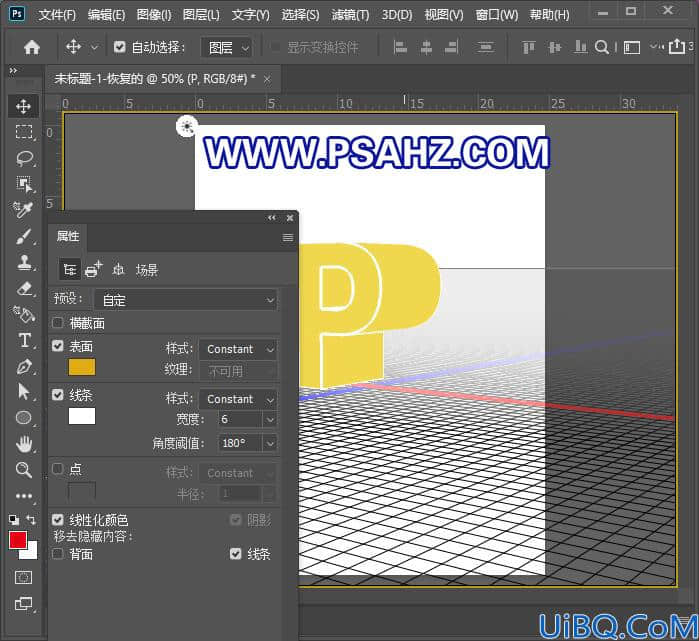Click the 3D light widget on canvas
This screenshot has width=699, height=641.
click(187, 126)
